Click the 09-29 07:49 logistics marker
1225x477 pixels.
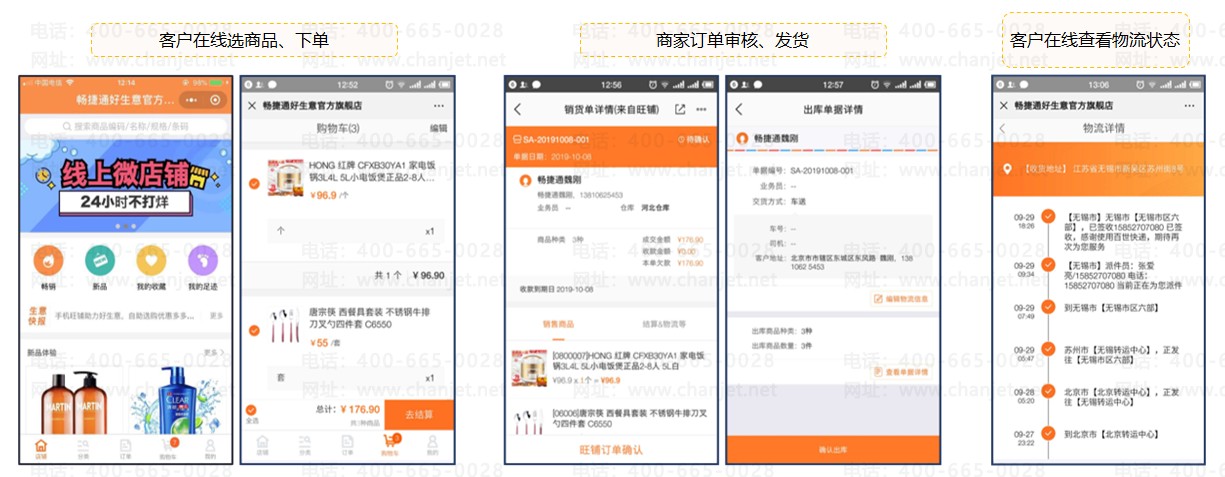pos(1047,308)
